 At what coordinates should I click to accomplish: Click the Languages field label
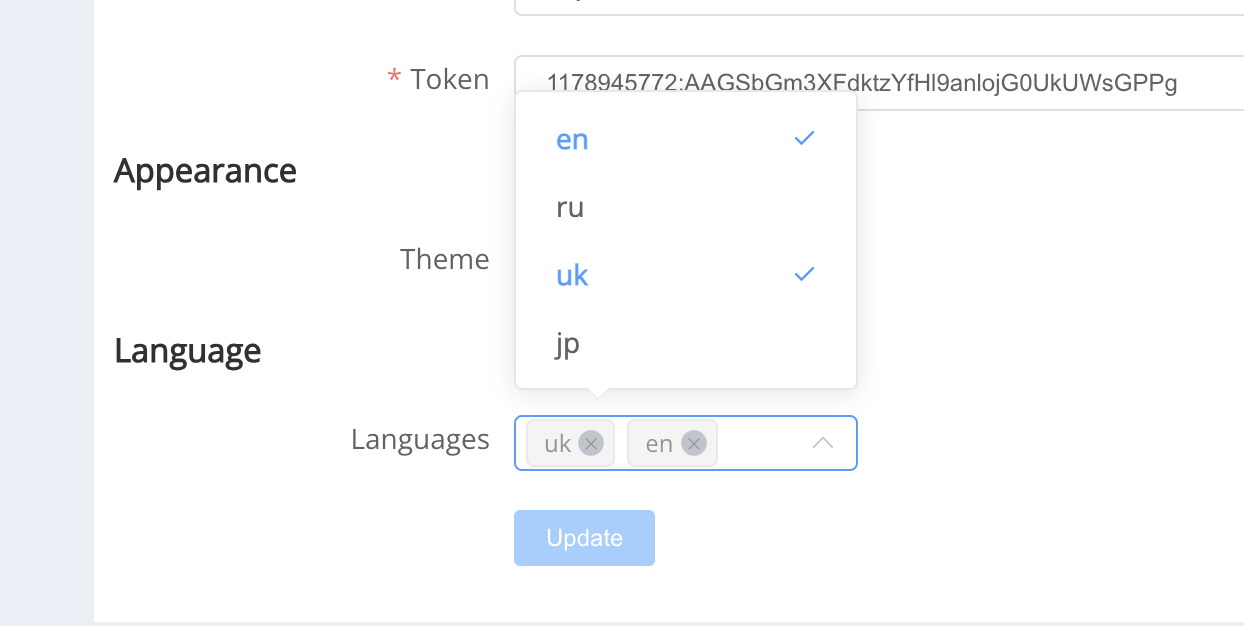[x=420, y=440]
